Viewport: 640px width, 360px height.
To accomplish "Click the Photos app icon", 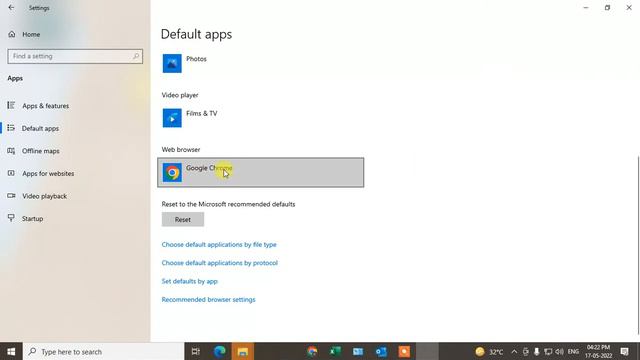I will (172, 63).
